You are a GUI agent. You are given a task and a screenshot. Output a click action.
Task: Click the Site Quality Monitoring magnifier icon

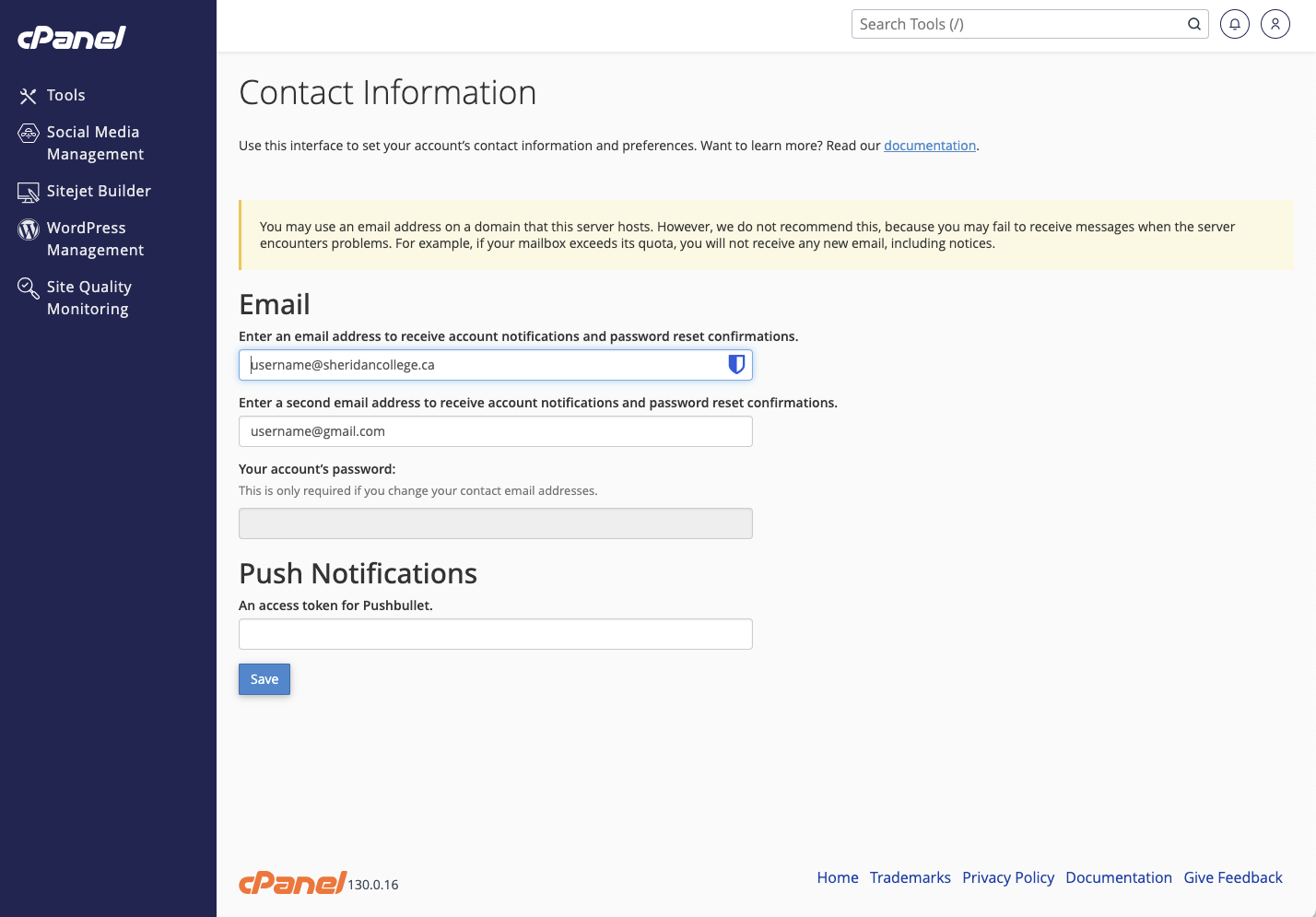tap(29, 288)
